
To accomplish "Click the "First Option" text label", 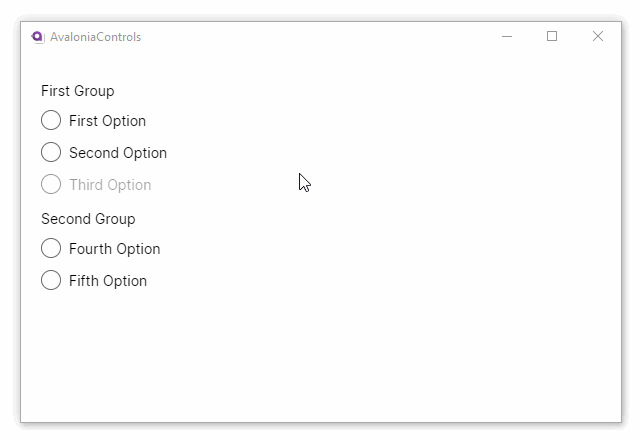I will coord(107,121).
